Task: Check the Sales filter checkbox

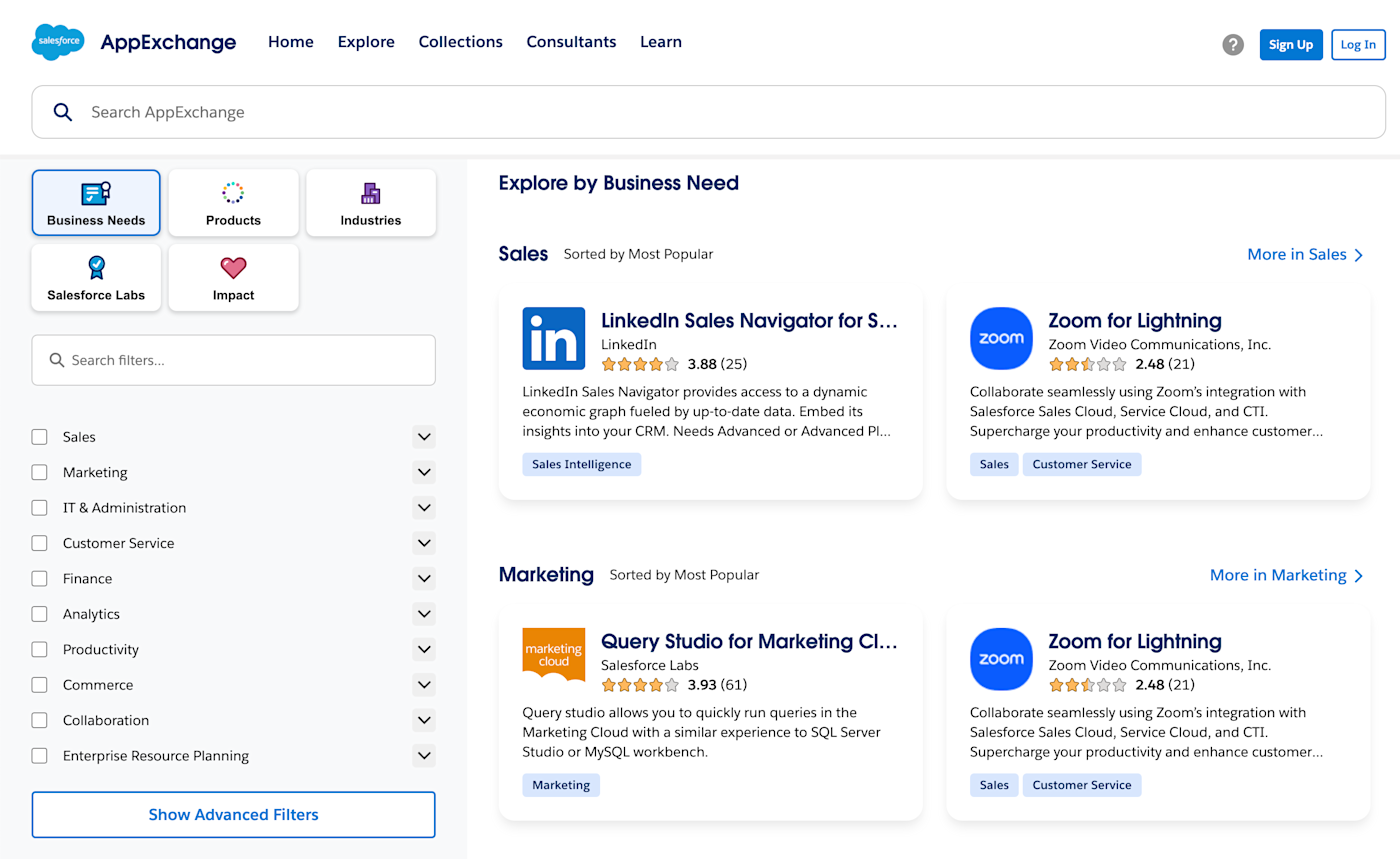Action: (x=40, y=437)
